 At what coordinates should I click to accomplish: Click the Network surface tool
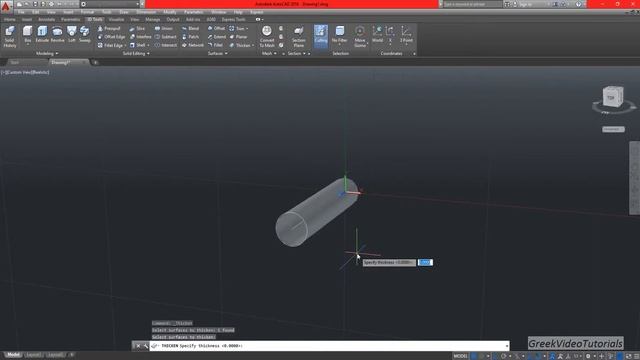pyautogui.click(x=193, y=45)
